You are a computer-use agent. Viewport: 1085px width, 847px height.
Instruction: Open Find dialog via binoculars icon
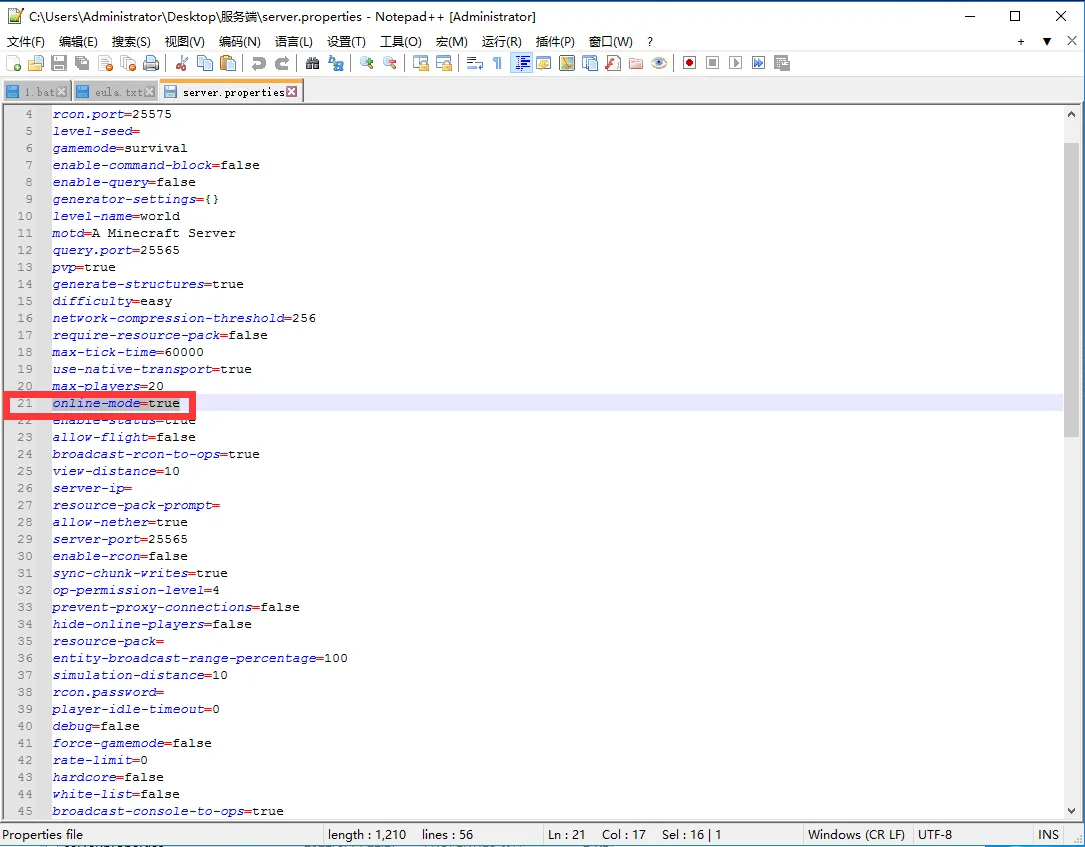[312, 63]
